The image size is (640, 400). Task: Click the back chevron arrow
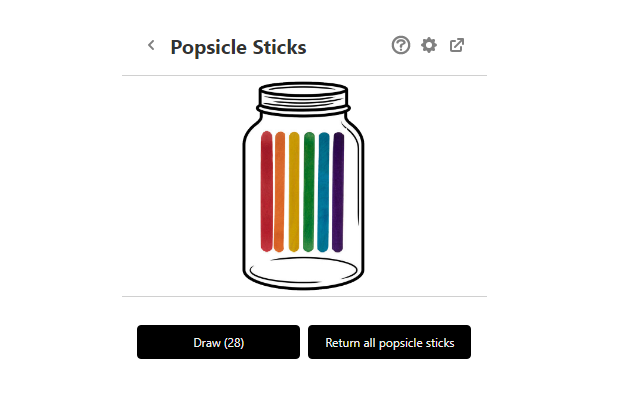pyautogui.click(x=151, y=45)
